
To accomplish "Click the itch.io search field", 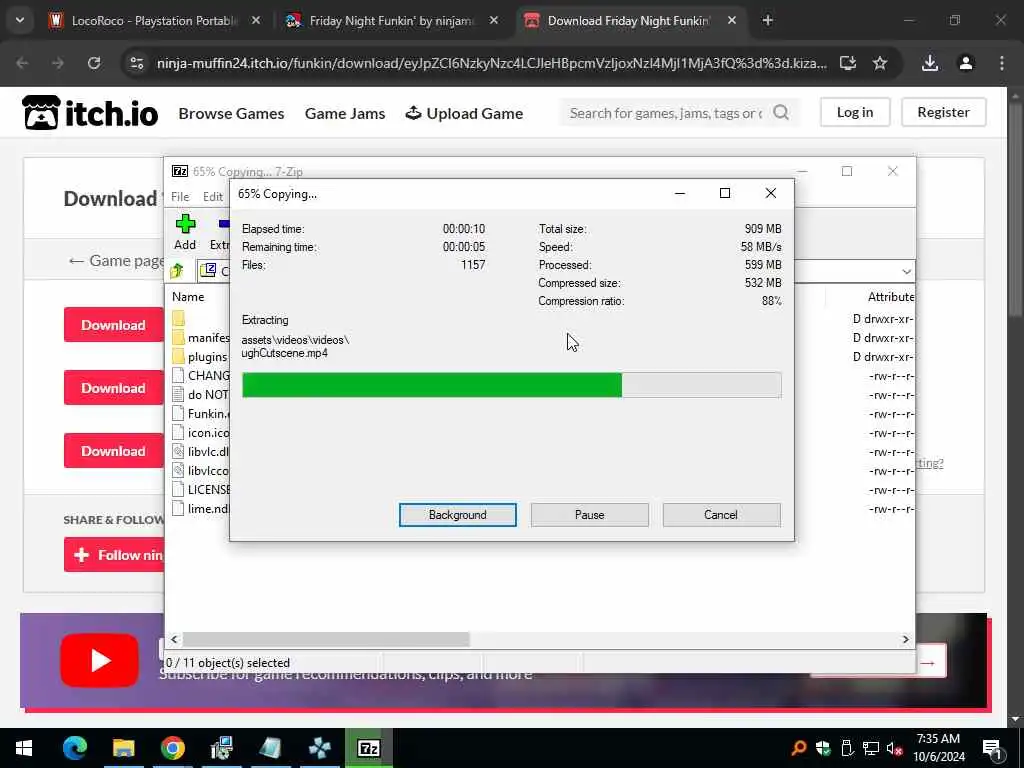I will click(666, 113).
